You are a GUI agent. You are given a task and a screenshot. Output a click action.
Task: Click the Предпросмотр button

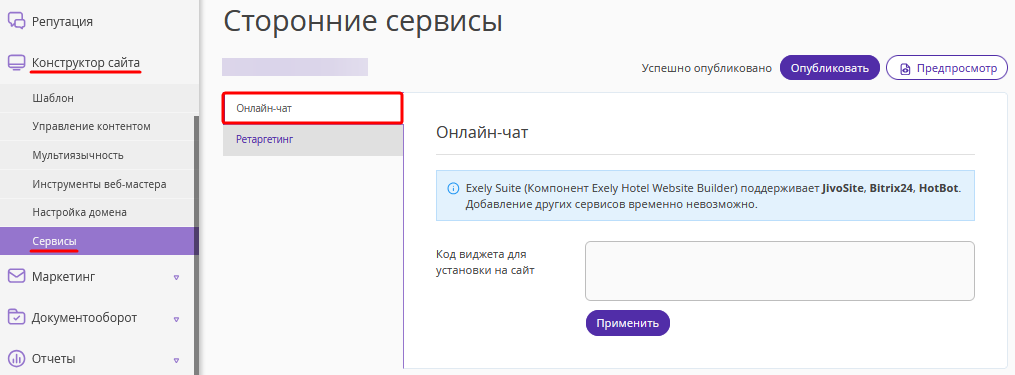pyautogui.click(x=946, y=68)
